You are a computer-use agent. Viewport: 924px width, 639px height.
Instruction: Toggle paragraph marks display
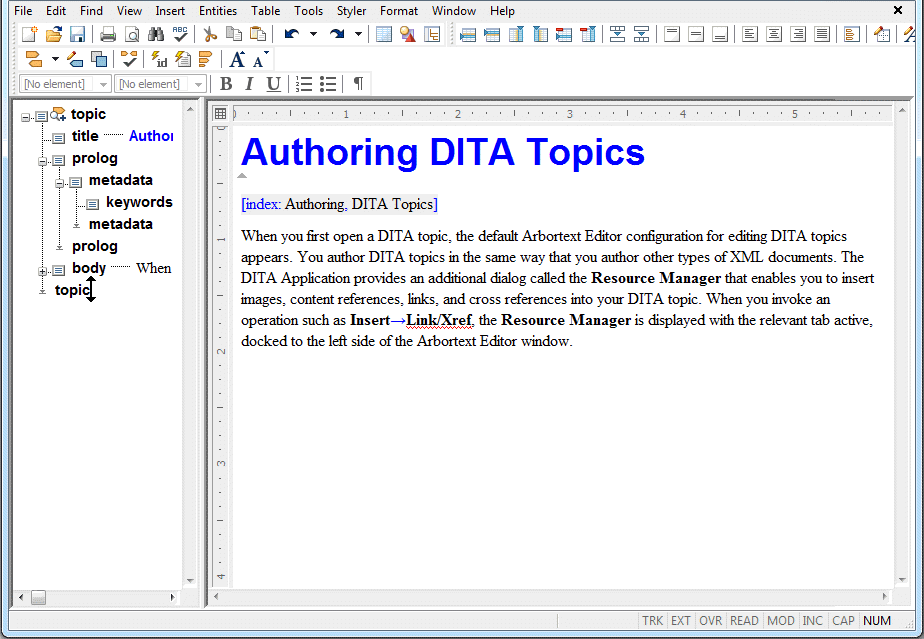[358, 84]
